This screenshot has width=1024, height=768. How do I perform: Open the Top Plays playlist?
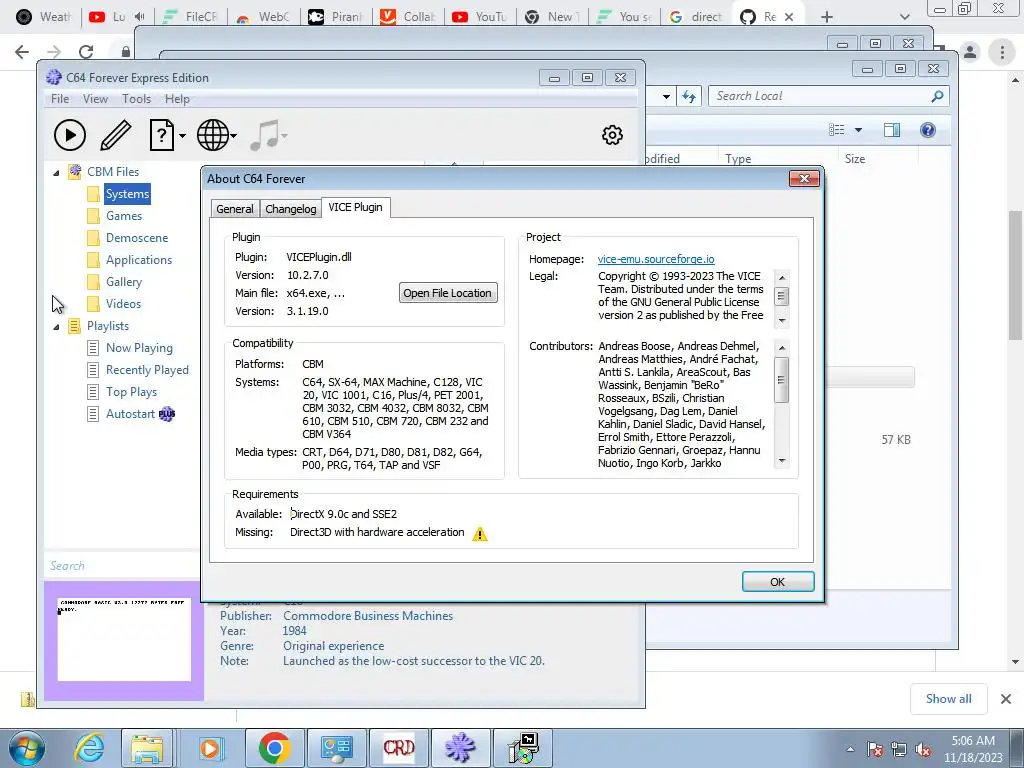131,392
